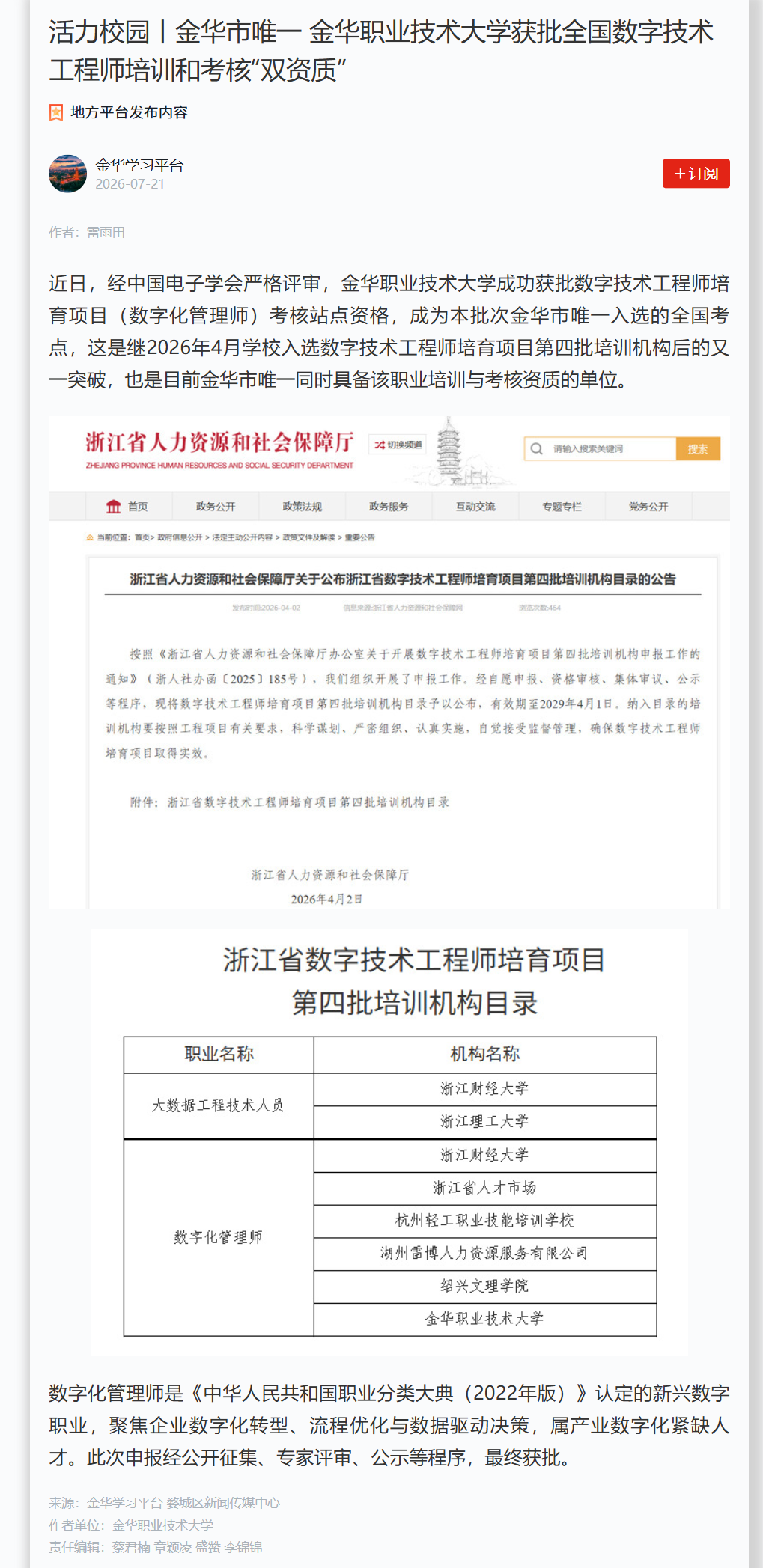This screenshot has width=763, height=1568.
Task: Click the red 订阅 subscribe button
Action: [x=696, y=174]
